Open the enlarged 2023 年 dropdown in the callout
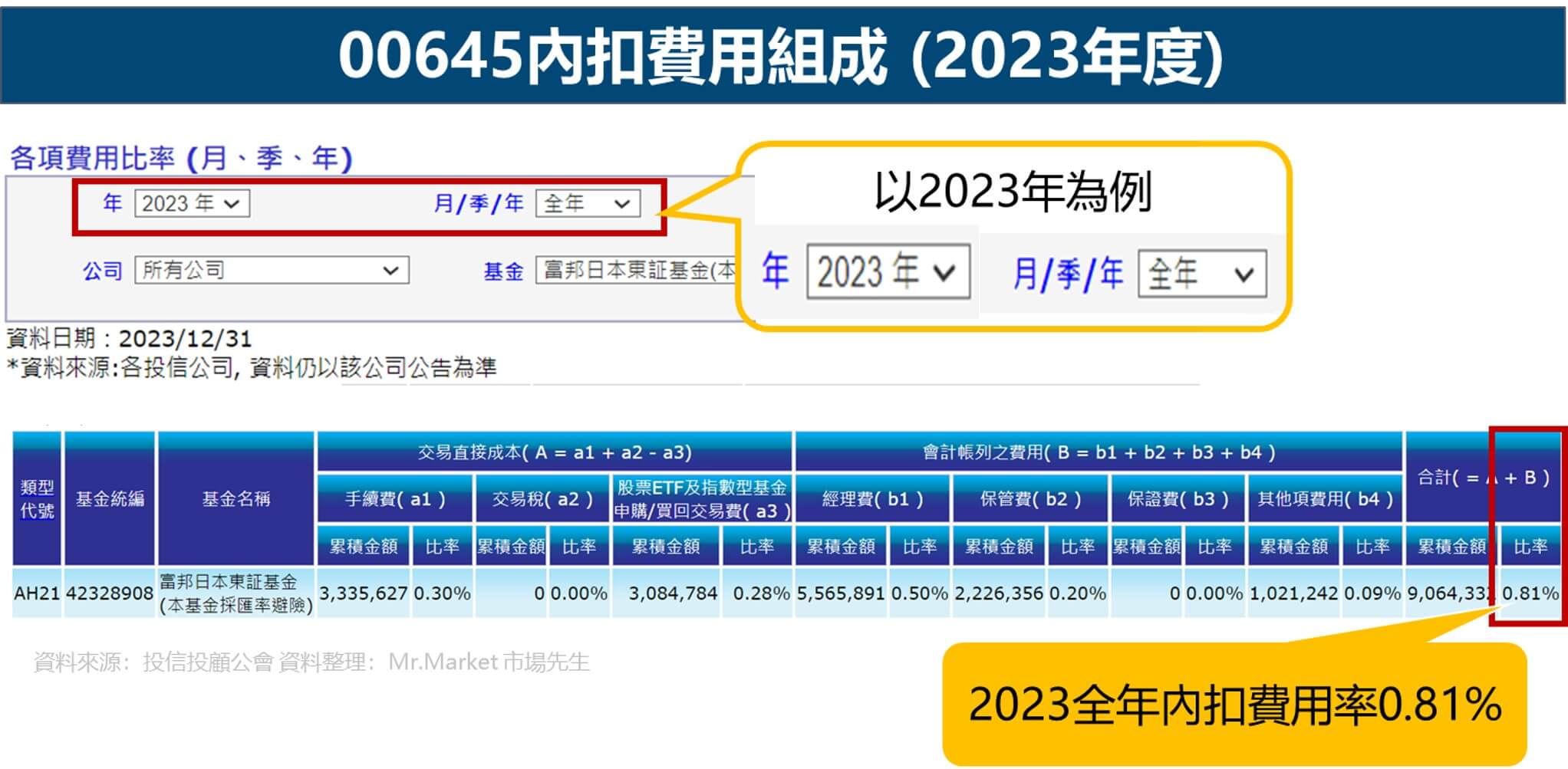The width and height of the screenshot is (1568, 769). [x=888, y=271]
